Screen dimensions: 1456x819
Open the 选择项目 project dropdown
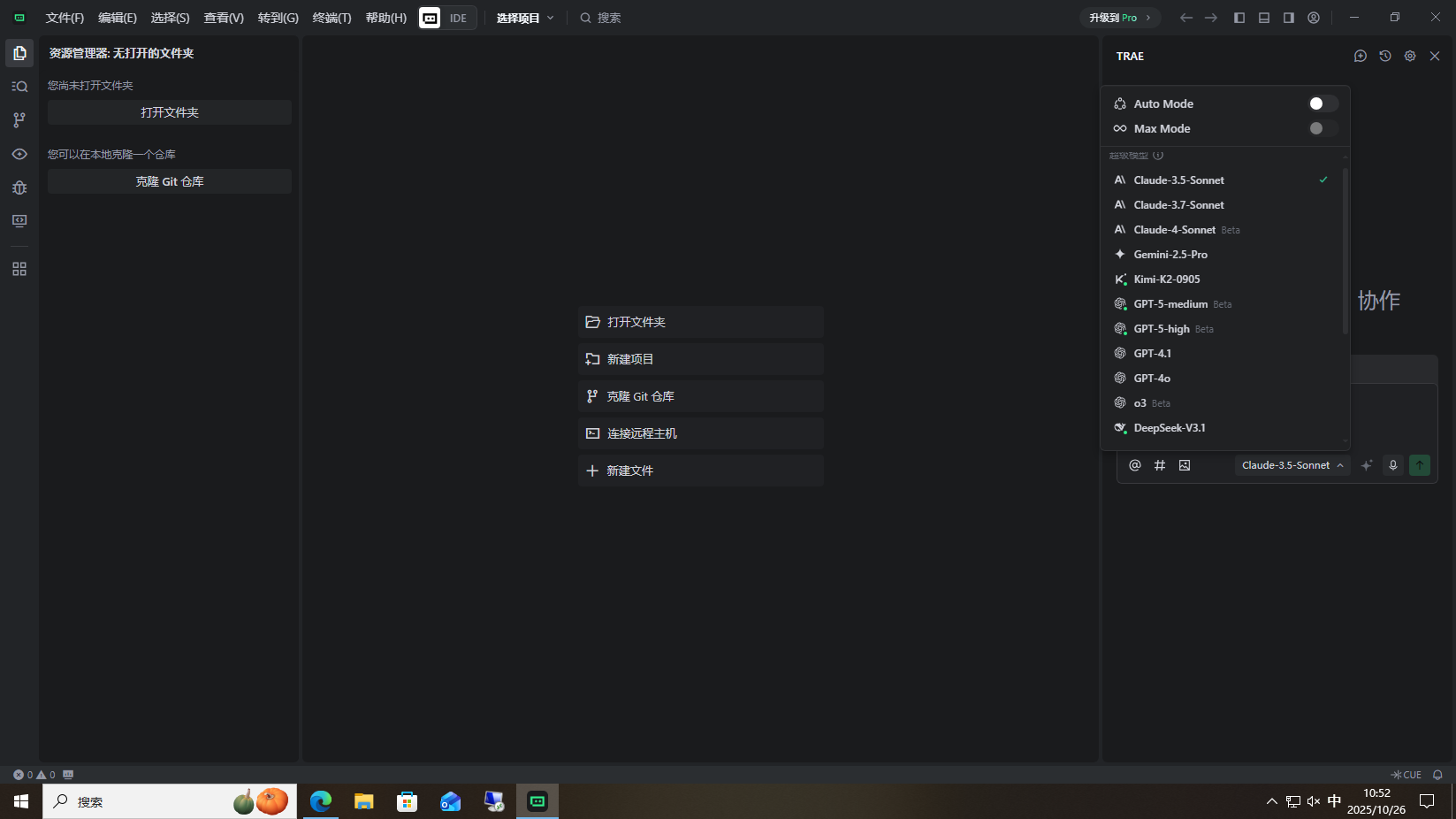click(524, 18)
